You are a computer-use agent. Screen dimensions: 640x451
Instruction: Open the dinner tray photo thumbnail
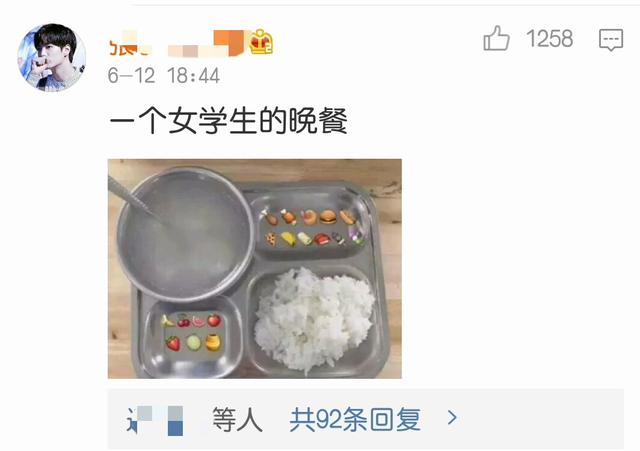(x=255, y=269)
